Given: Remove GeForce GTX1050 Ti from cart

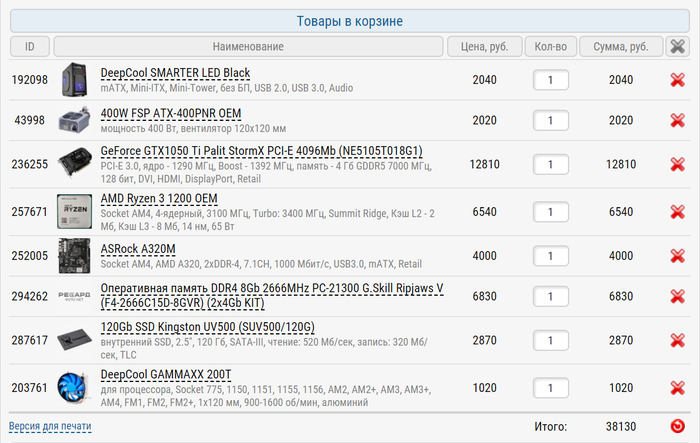Looking at the screenshot, I should pyautogui.click(x=677, y=164).
